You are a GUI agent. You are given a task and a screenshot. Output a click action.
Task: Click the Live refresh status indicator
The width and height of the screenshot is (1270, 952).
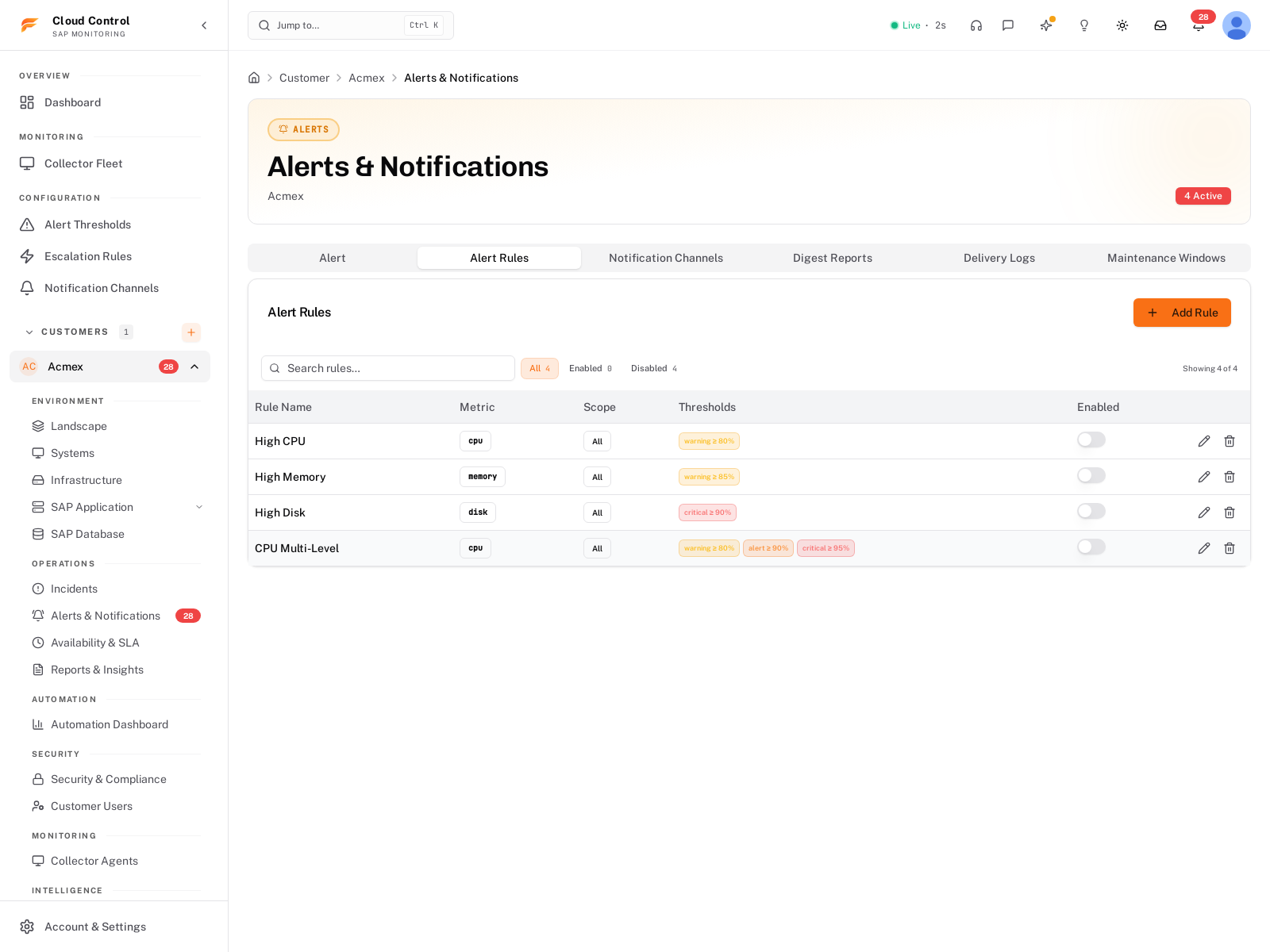[x=918, y=25]
